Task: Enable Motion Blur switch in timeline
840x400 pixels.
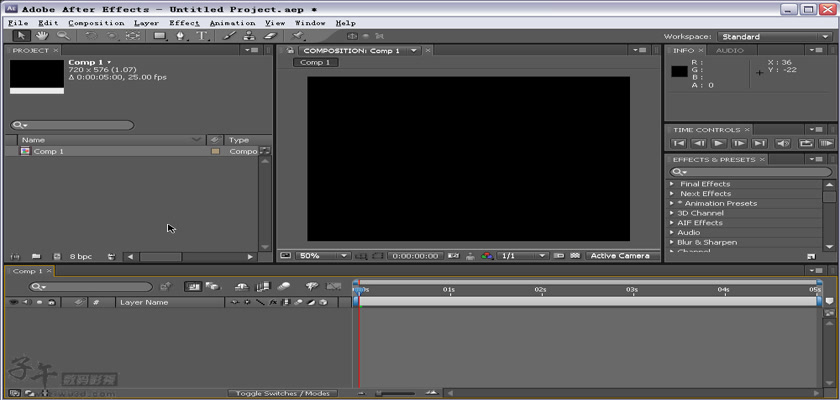Action: [284, 286]
